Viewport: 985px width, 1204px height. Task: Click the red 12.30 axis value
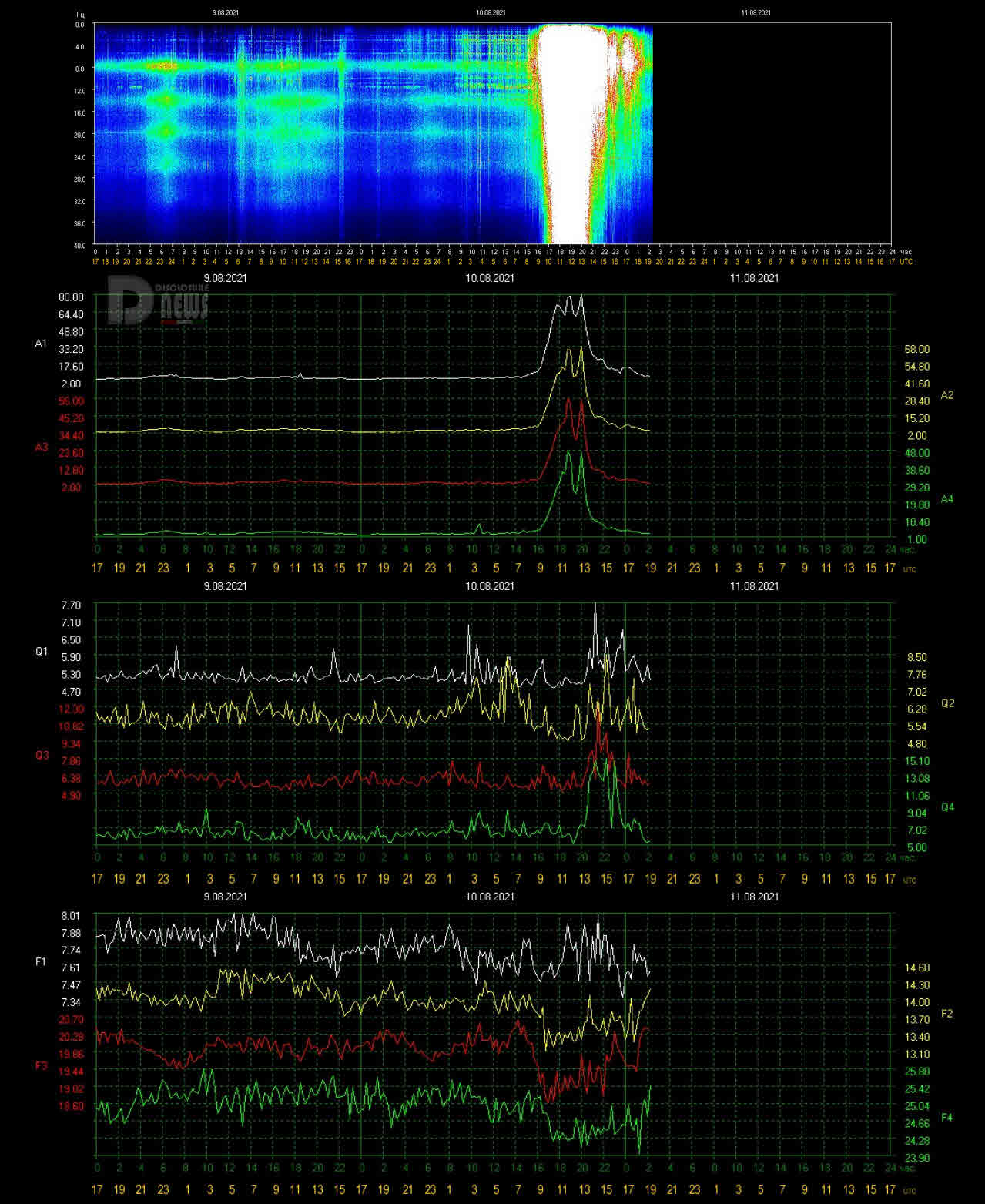pos(71,709)
